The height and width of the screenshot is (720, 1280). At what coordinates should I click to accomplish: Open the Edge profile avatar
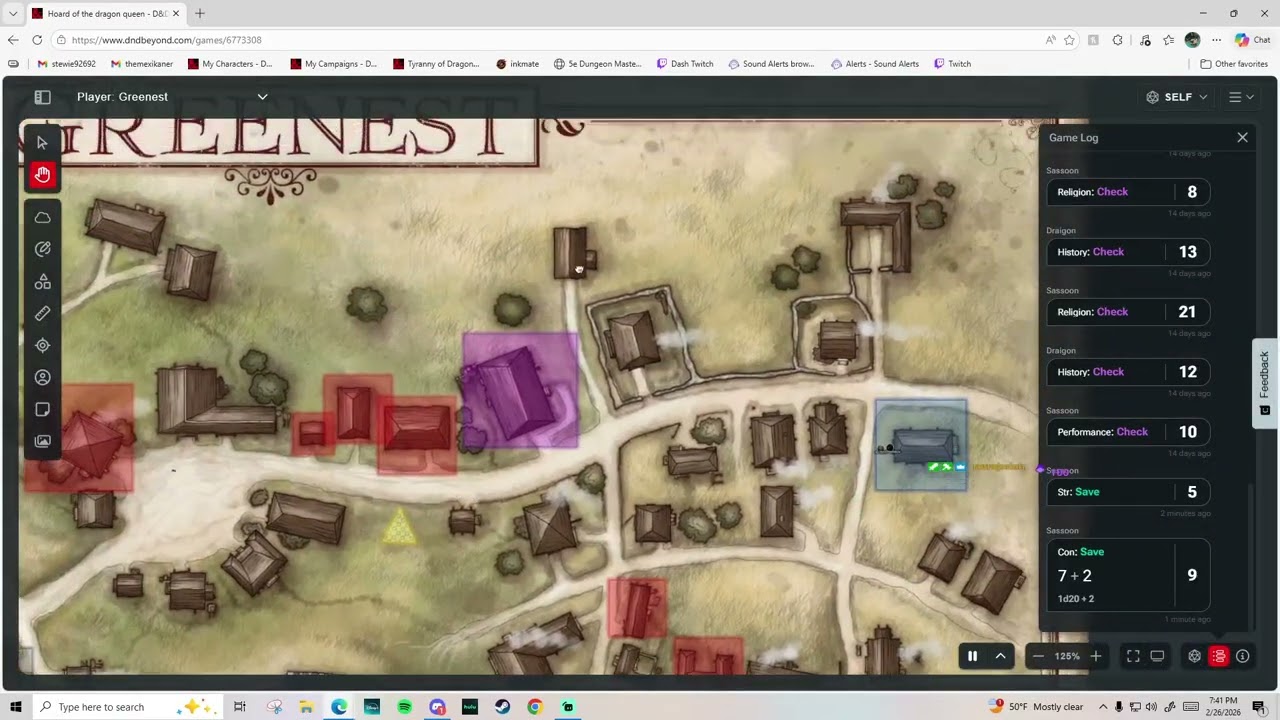click(1192, 40)
